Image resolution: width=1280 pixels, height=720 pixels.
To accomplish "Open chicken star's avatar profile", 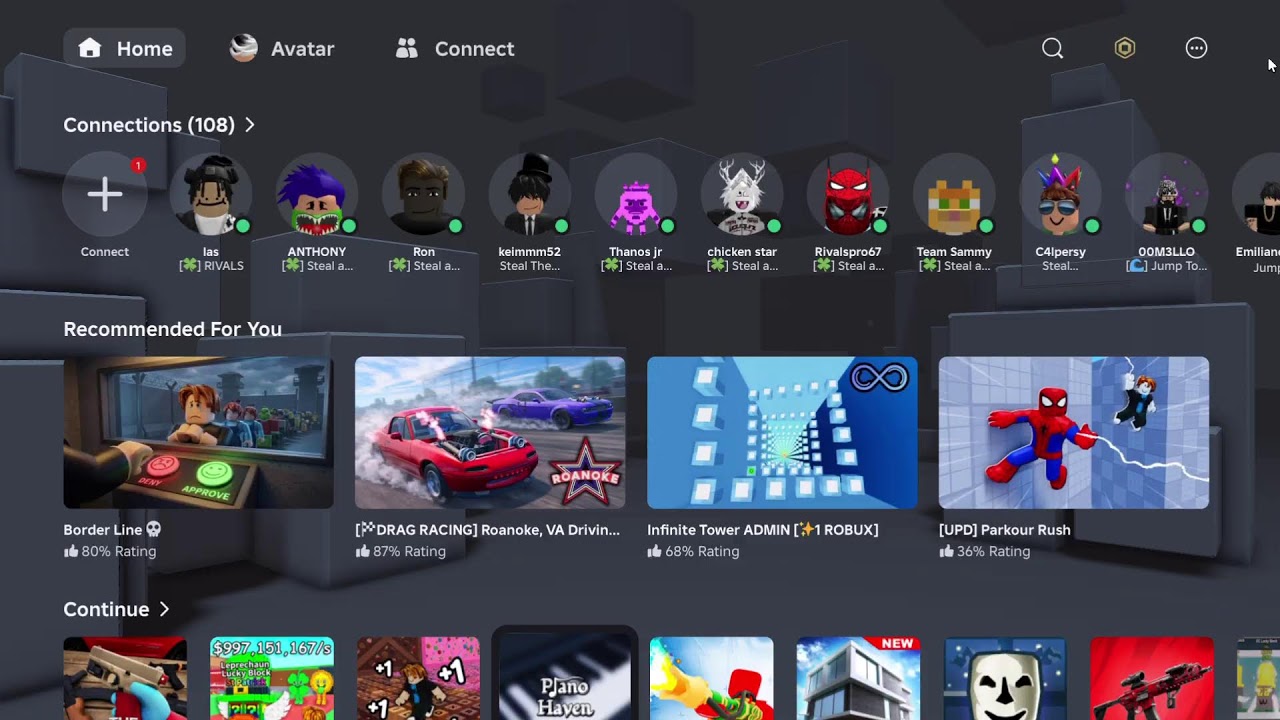I will point(742,194).
